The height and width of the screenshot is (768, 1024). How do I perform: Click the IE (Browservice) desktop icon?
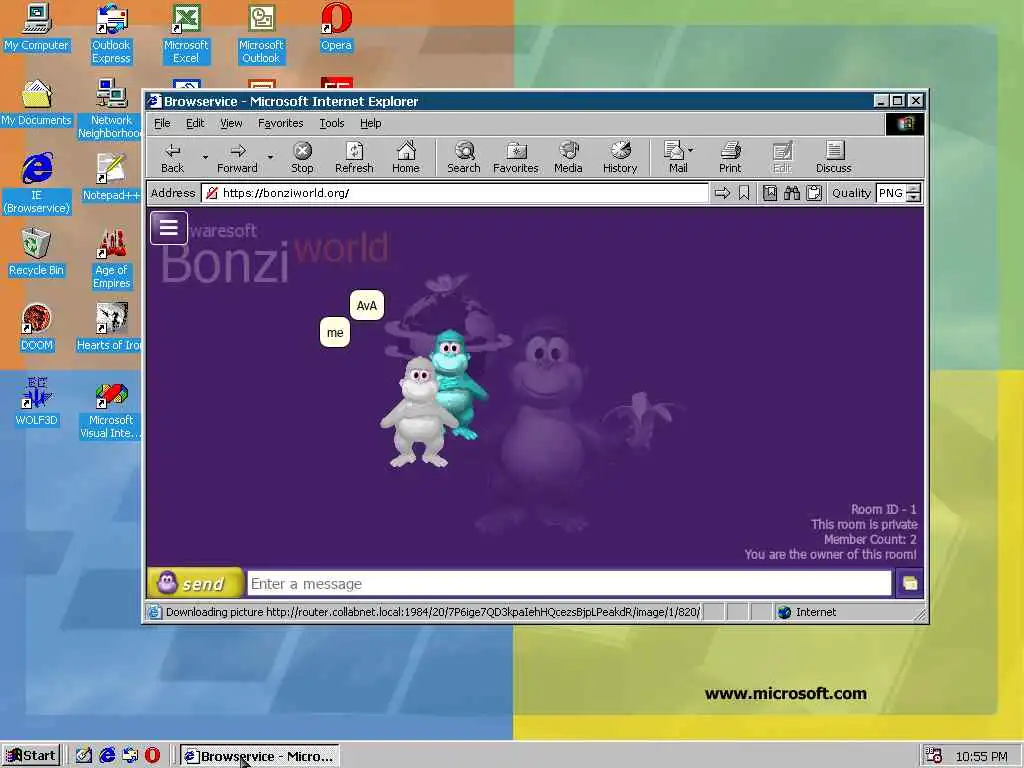37,184
